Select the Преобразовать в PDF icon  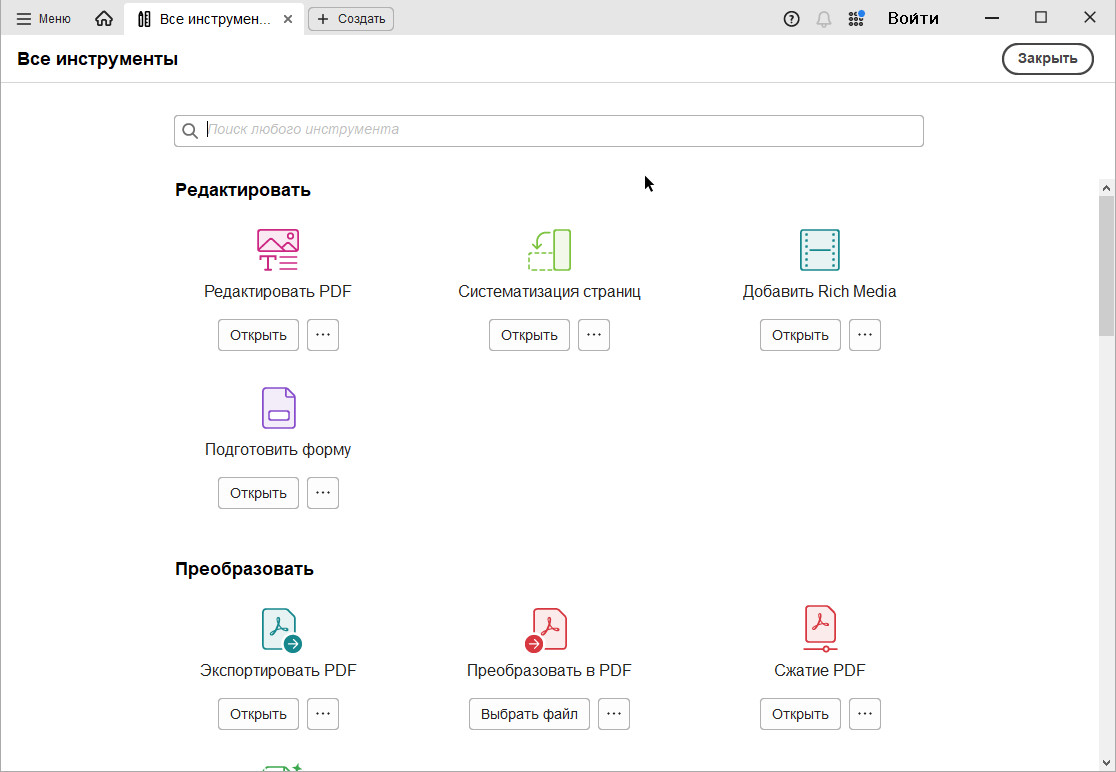[548, 630]
